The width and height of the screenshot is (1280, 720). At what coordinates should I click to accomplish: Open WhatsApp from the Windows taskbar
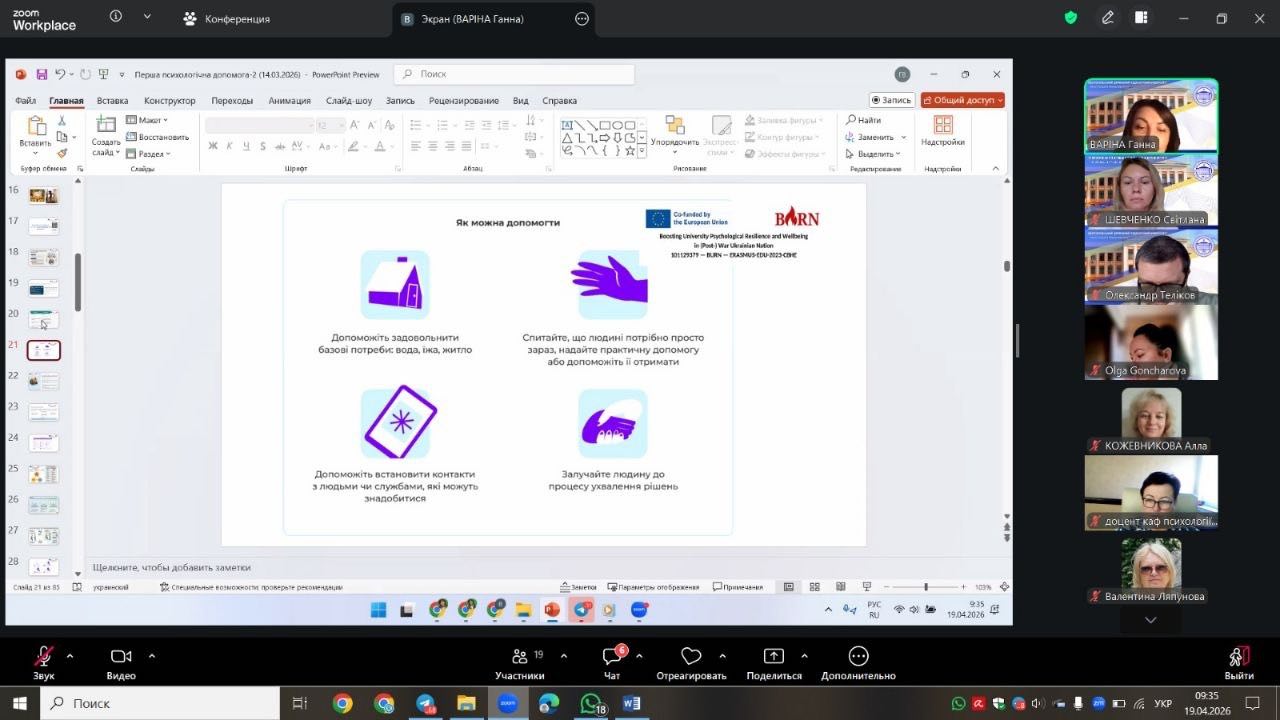point(591,703)
